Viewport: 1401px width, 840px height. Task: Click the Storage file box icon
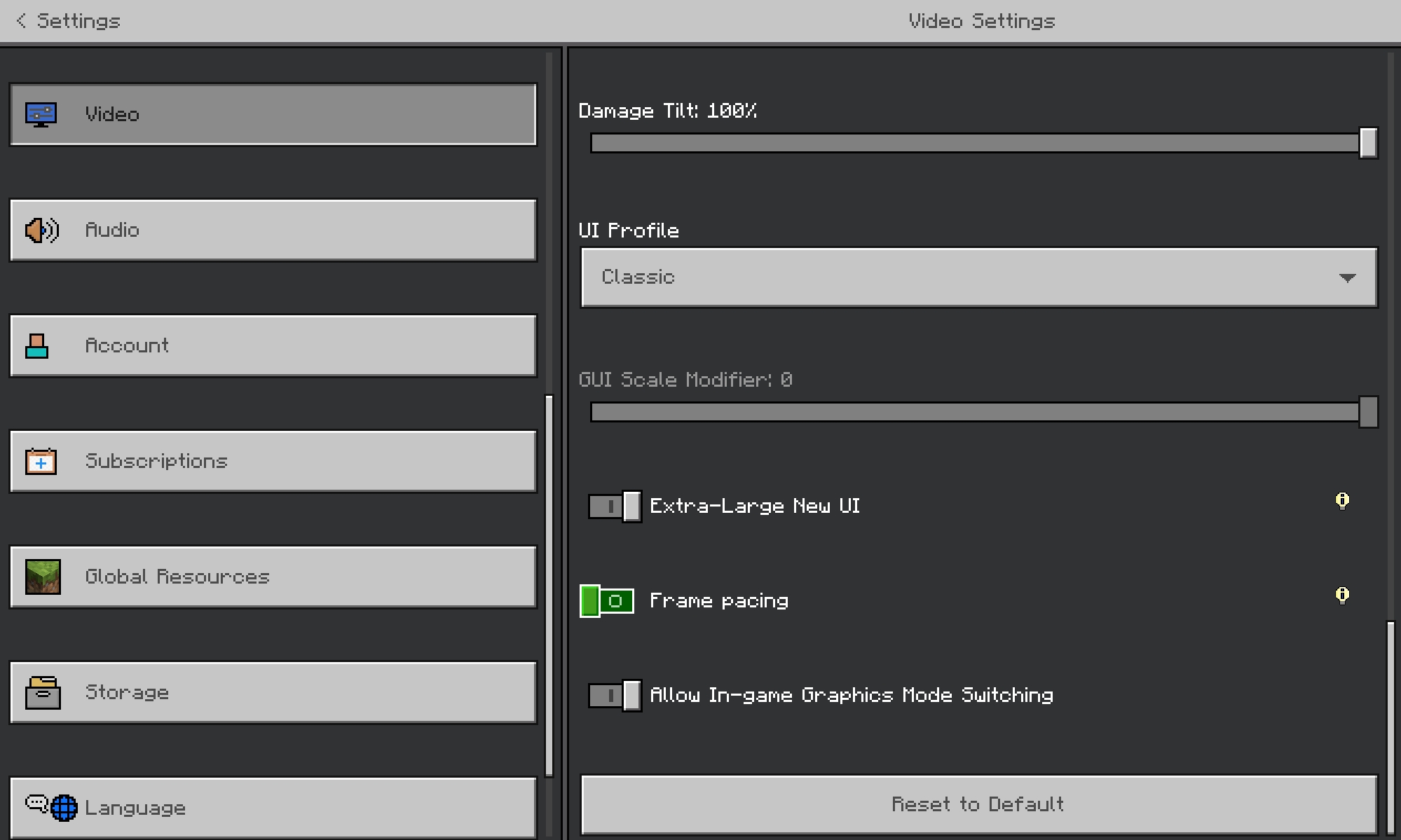point(43,692)
